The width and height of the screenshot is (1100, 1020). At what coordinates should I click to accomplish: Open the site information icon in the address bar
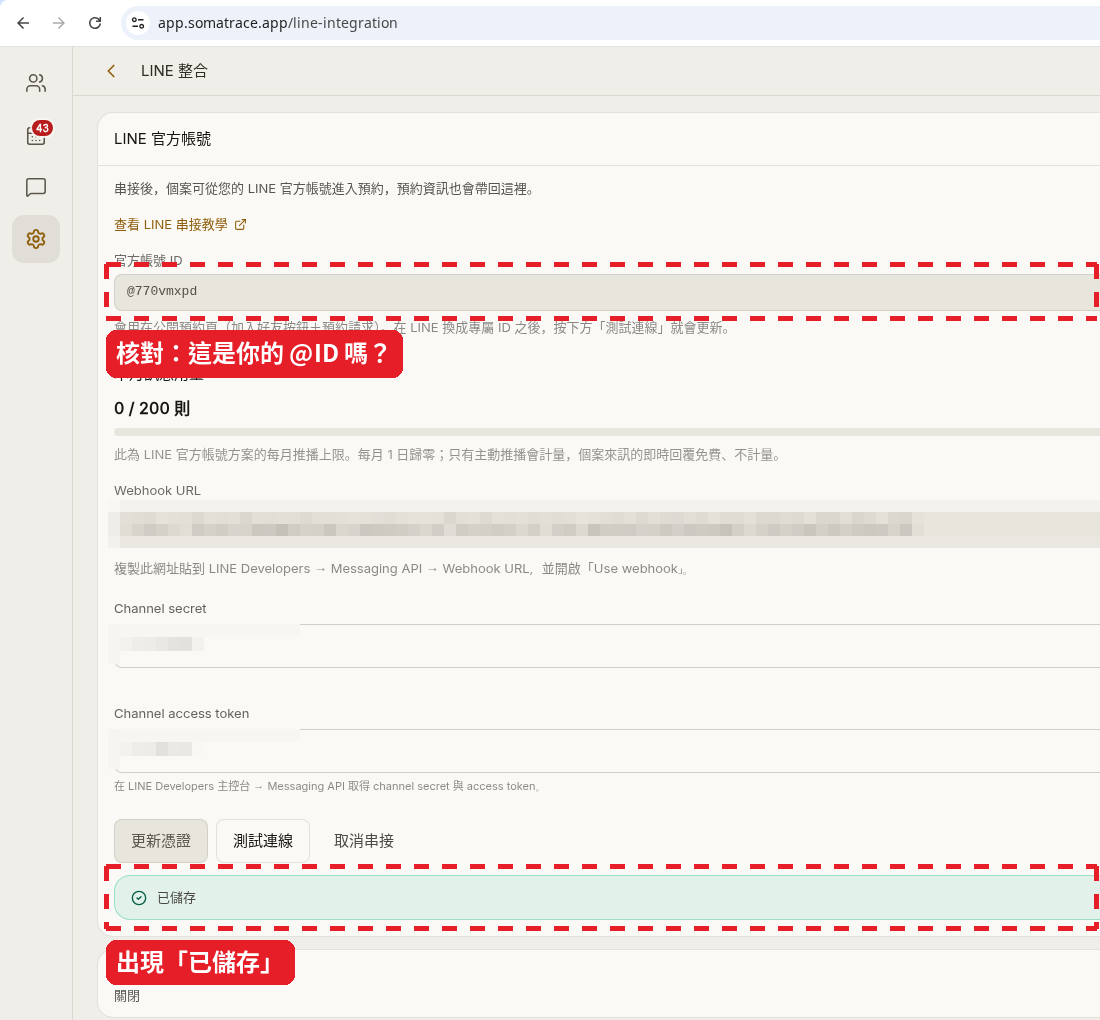pyautogui.click(x=138, y=23)
